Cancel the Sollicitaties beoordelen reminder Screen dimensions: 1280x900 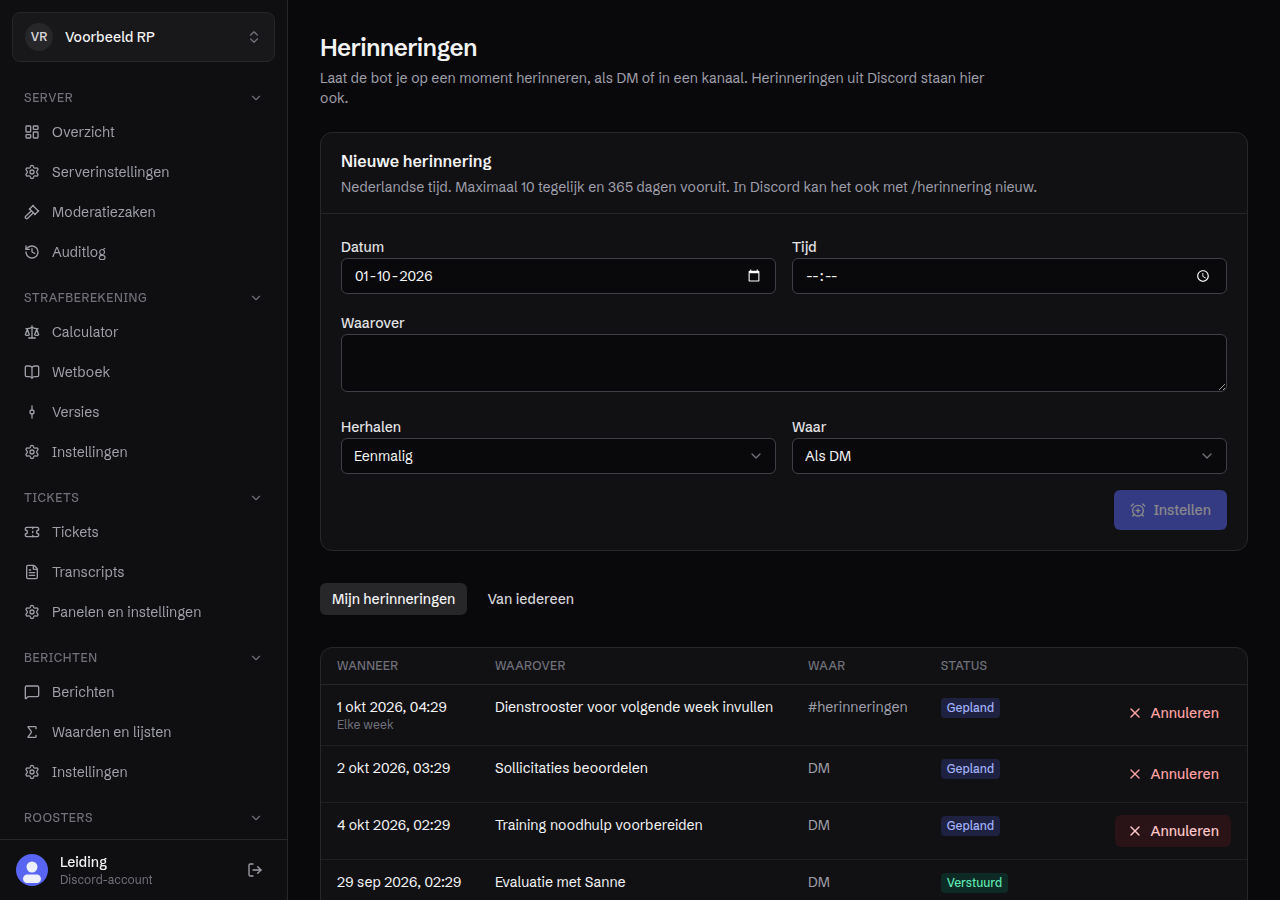1173,774
